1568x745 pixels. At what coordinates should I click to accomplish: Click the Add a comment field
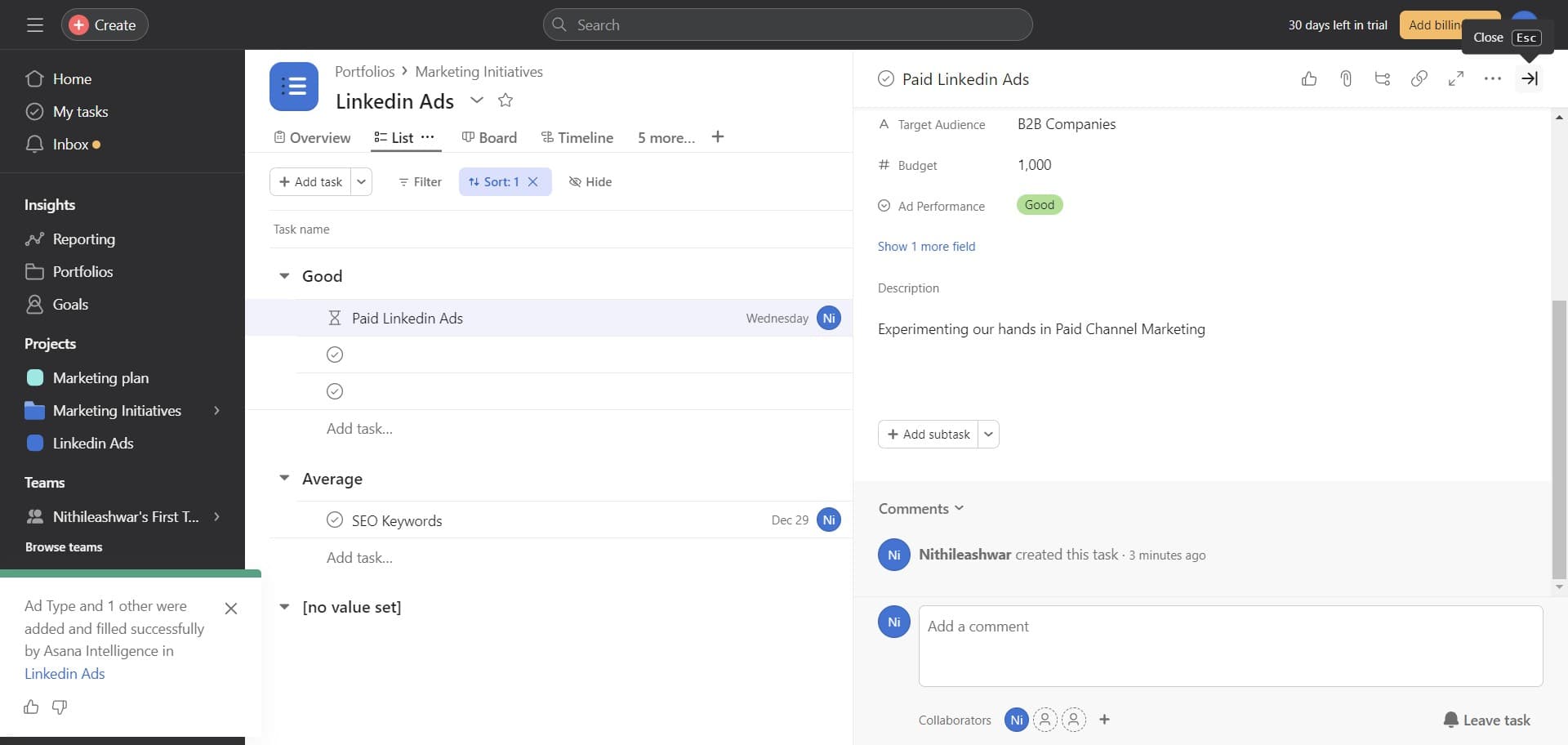coord(1230,645)
